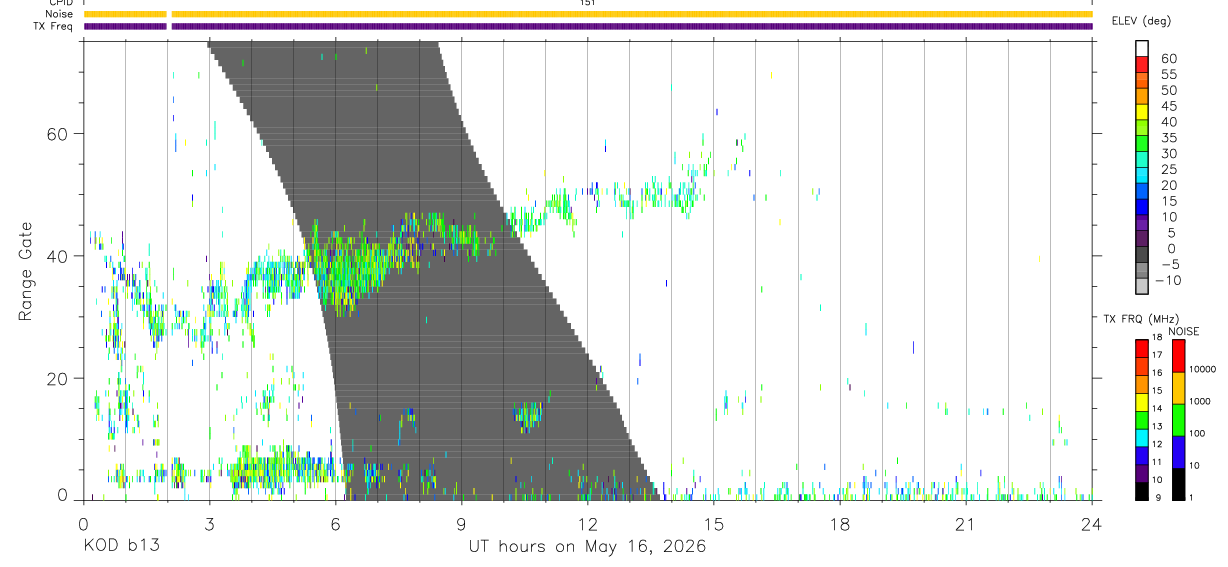Click the cyan ELEV segment between 25 and 30
Image resolution: width=1228 pixels, height=567 pixels.
click(x=1142, y=160)
